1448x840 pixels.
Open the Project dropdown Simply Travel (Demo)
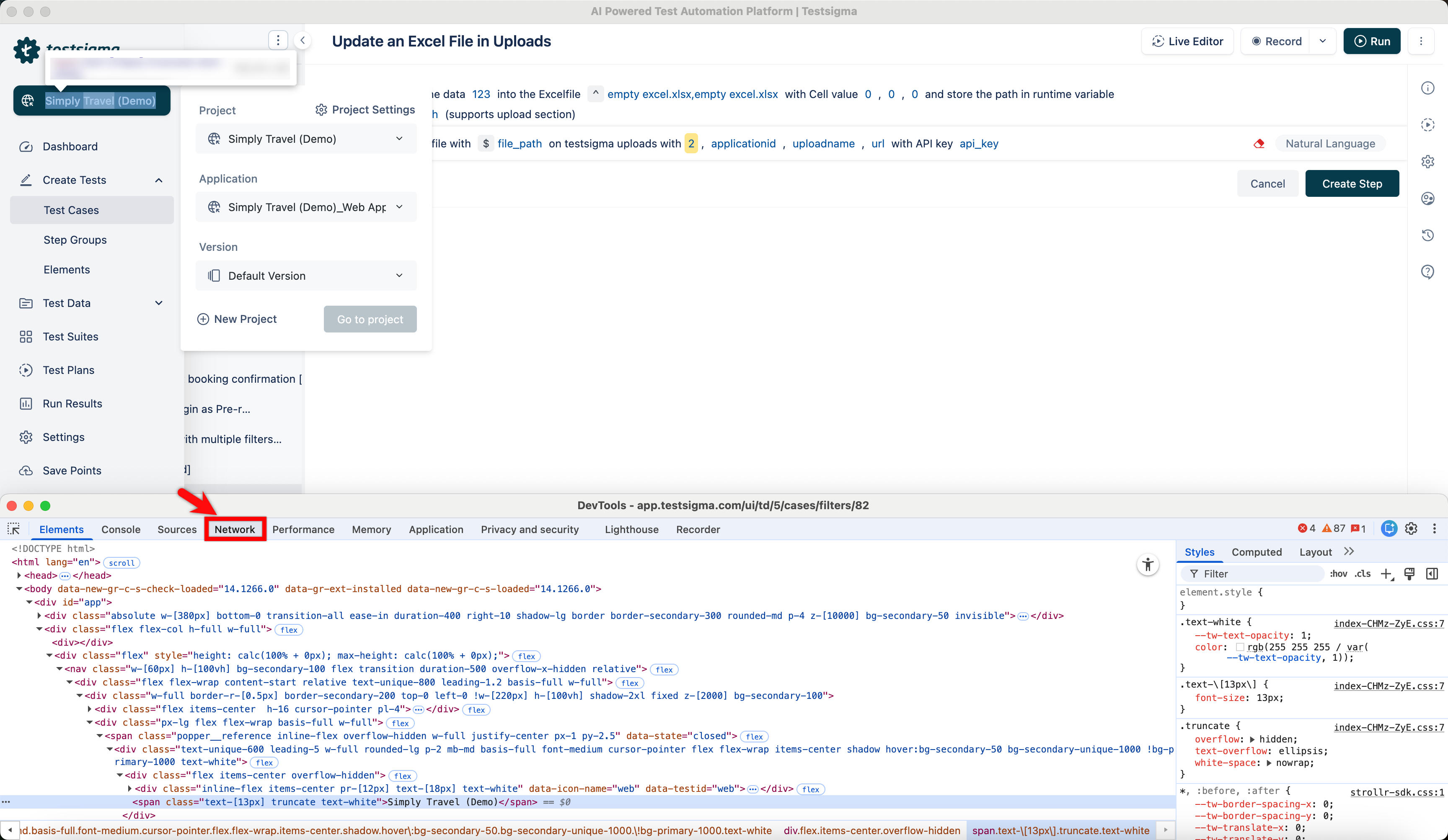coord(306,139)
